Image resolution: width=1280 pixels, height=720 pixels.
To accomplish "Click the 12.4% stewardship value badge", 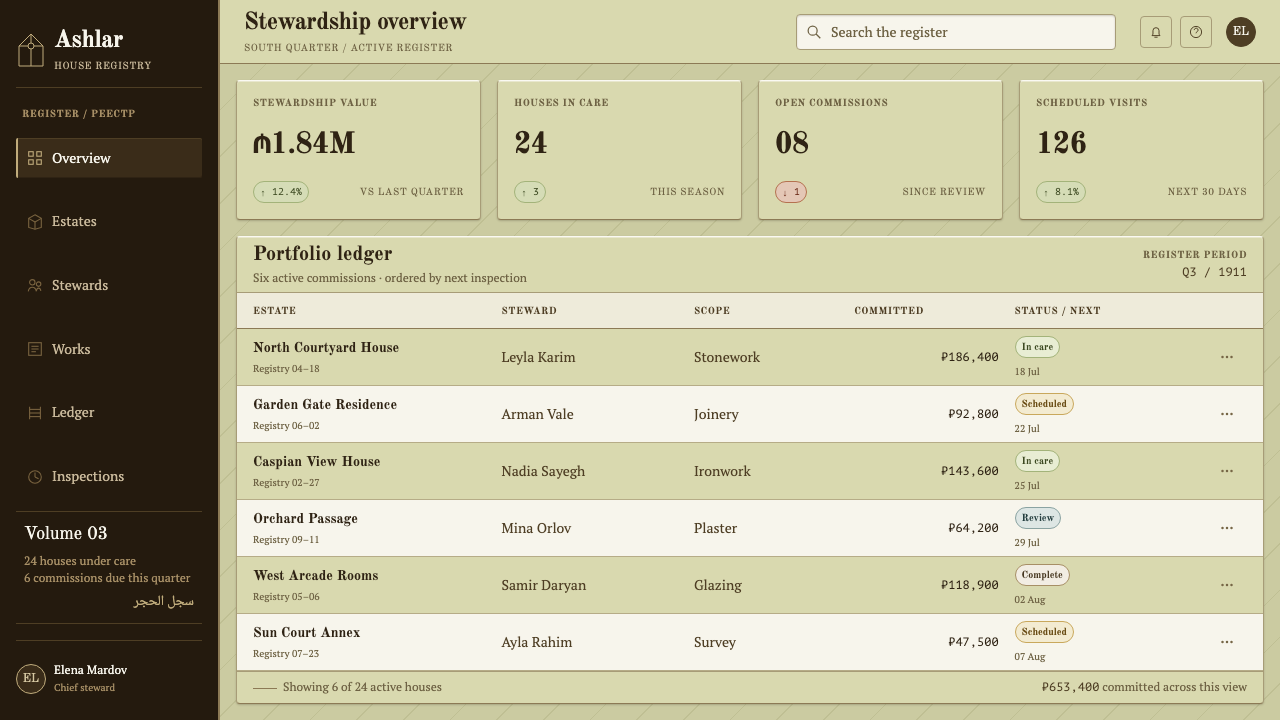I will (281, 192).
